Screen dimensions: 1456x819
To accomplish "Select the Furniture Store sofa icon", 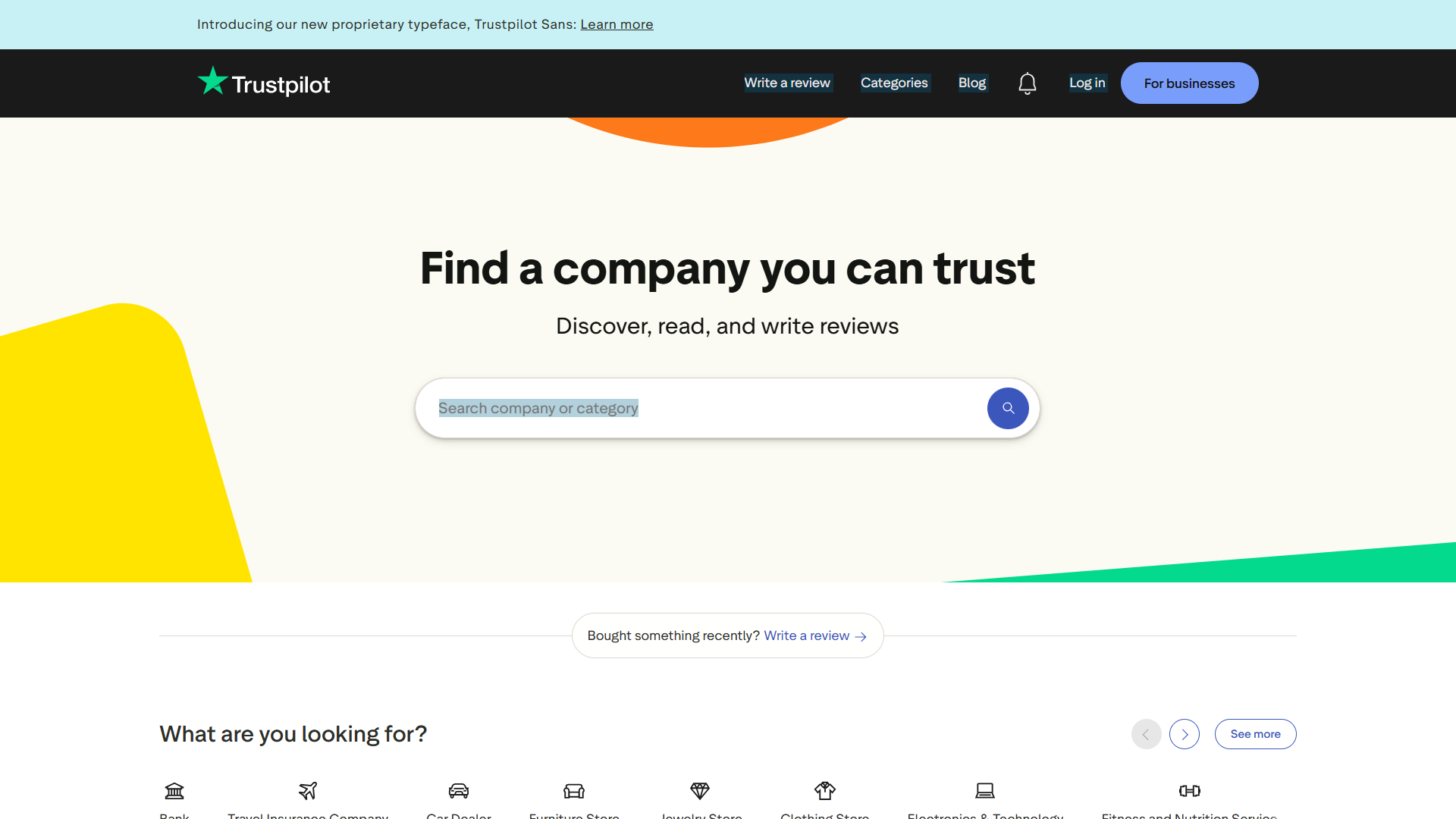I will pyautogui.click(x=574, y=790).
